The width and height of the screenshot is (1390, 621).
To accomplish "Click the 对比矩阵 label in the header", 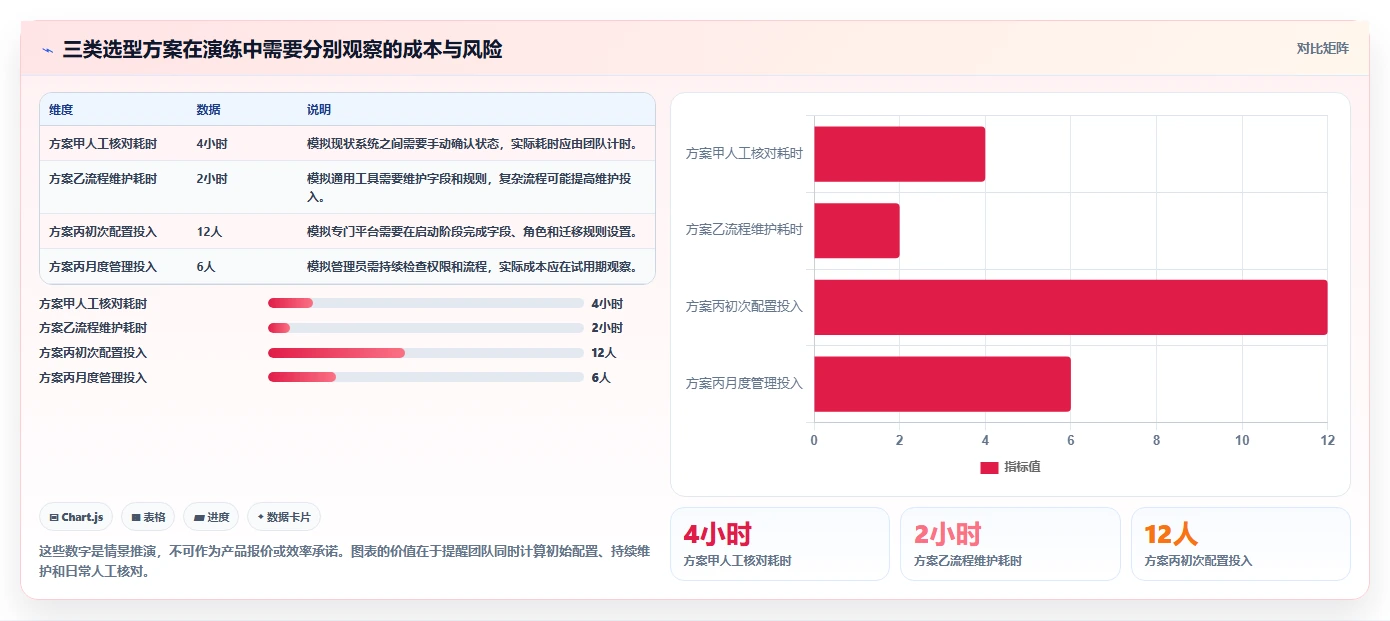I will (1322, 48).
